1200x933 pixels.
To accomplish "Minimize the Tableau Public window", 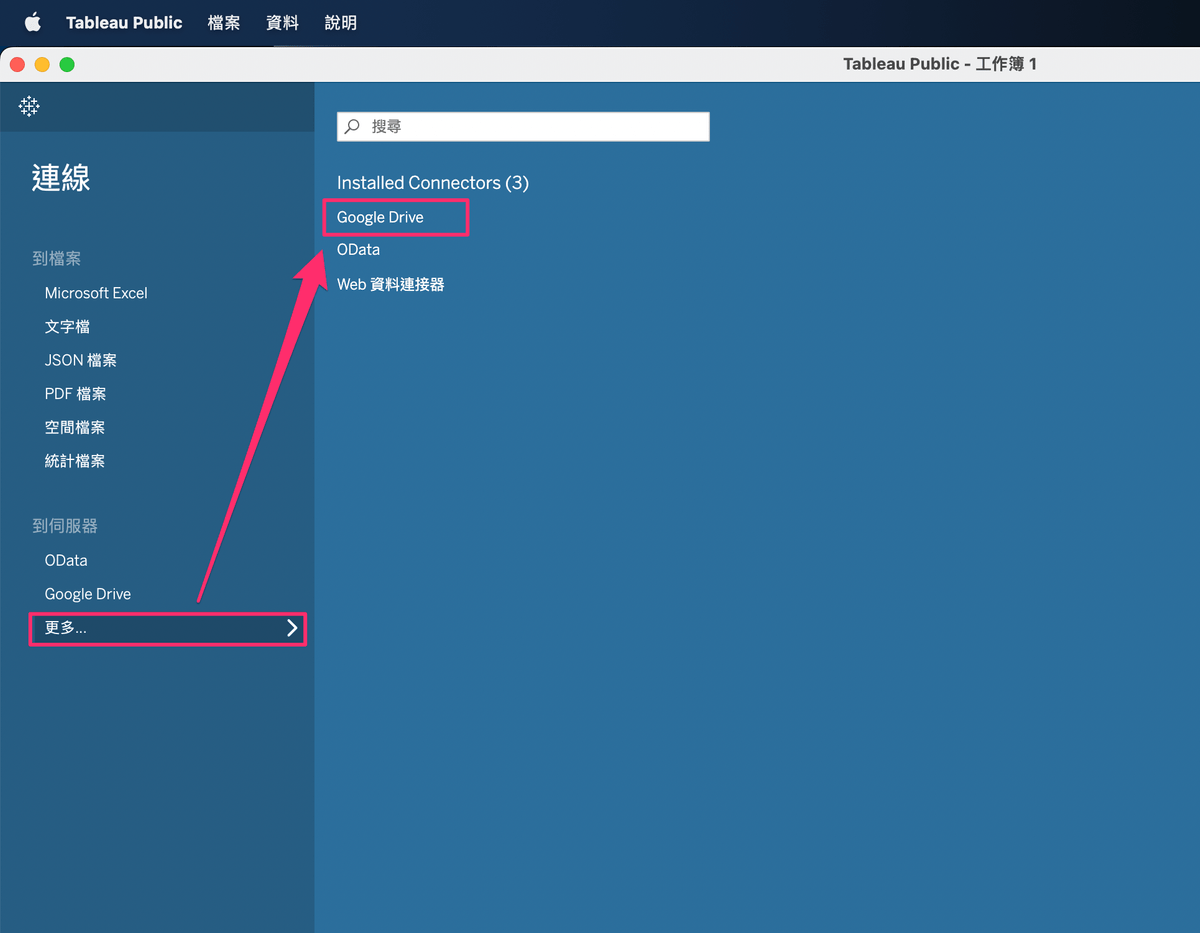I will pyautogui.click(x=42, y=64).
